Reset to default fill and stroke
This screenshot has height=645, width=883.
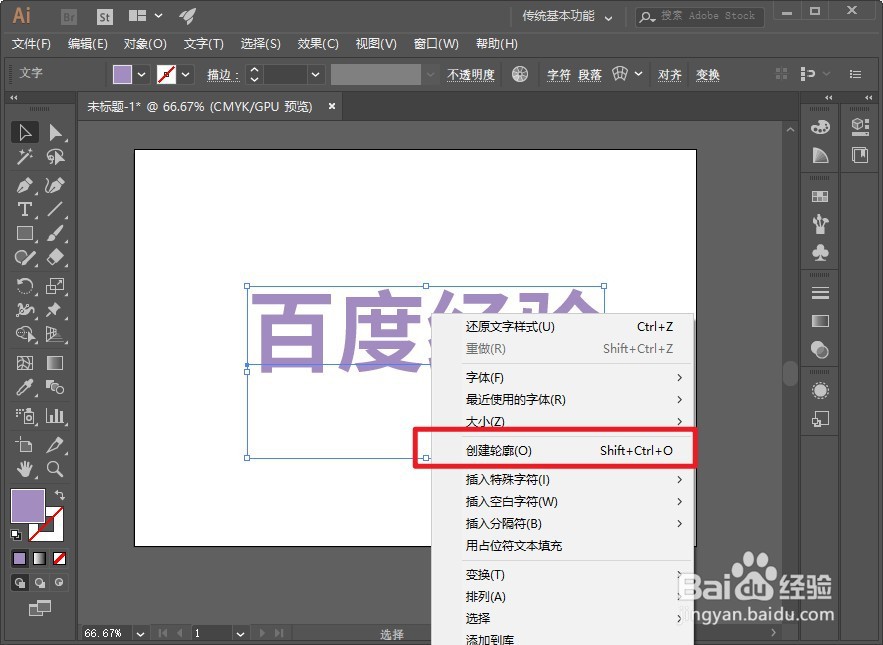pyautogui.click(x=14, y=537)
